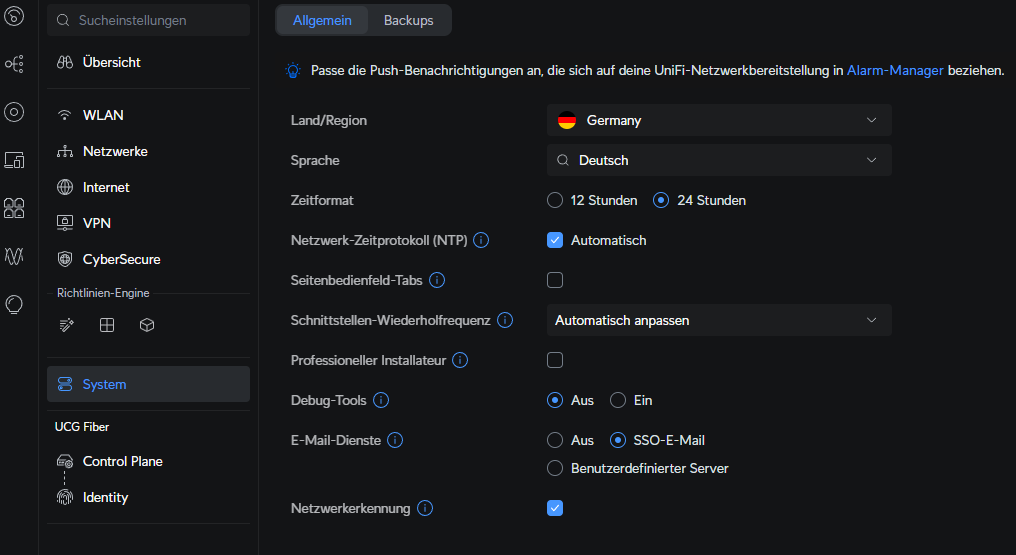This screenshot has width=1016, height=555.
Task: Open WLAN settings in the sidebar
Action: coord(103,115)
